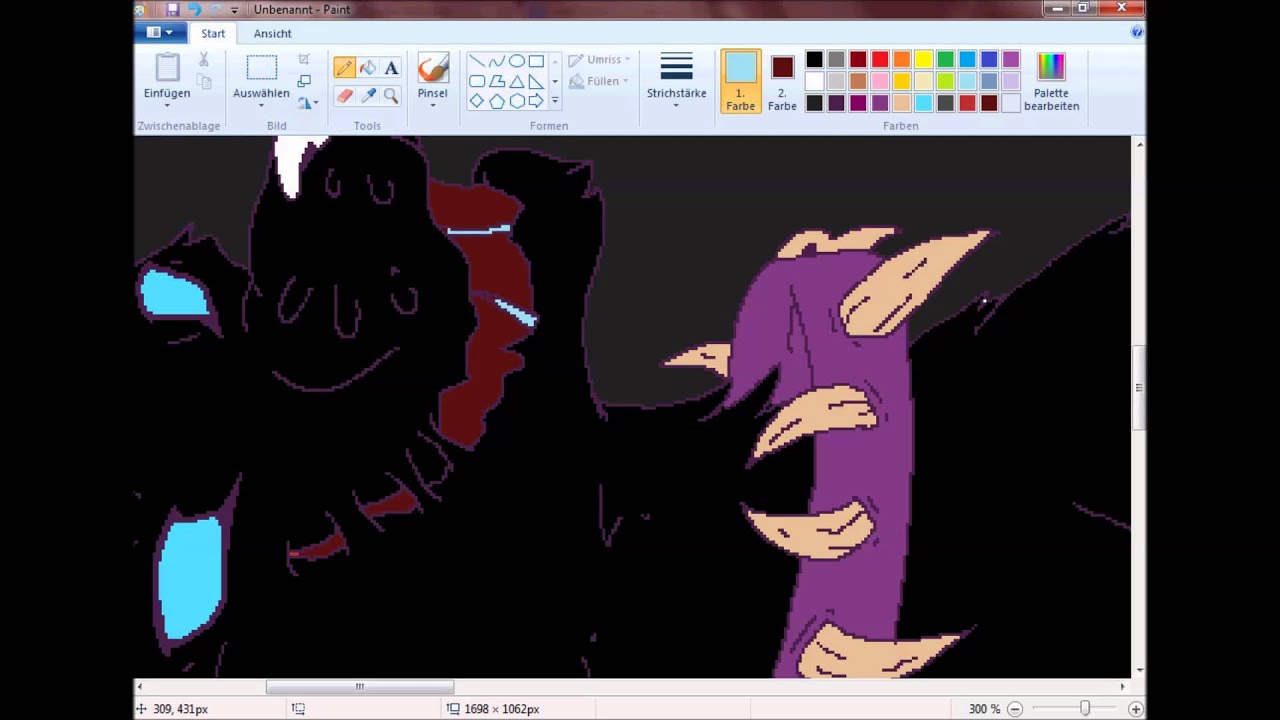Select the Pencil tool
This screenshot has height=720, width=1280.
[x=344, y=68]
